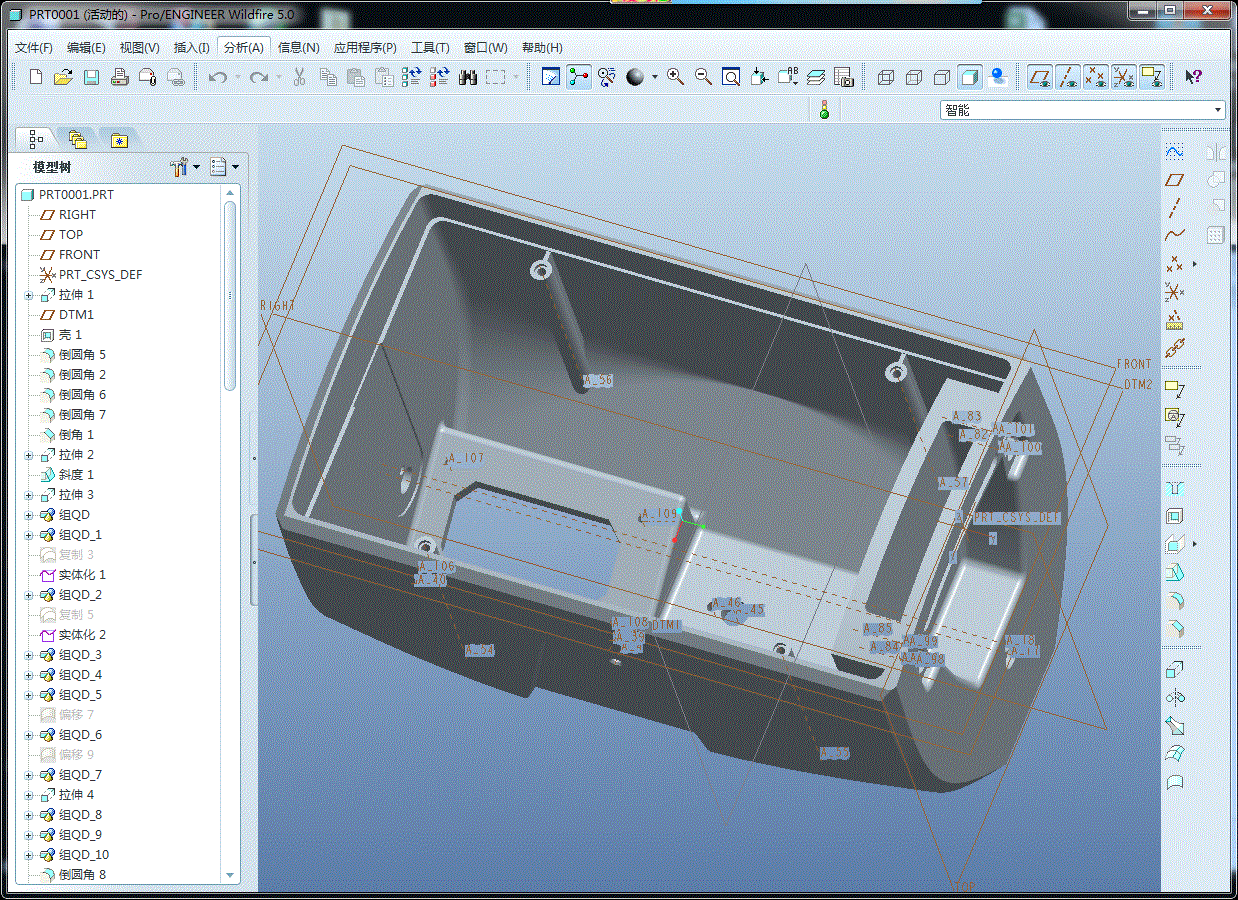Select the Extrude tool in right toolbar
Viewport: 1238px width, 900px height.
pyautogui.click(x=1175, y=670)
